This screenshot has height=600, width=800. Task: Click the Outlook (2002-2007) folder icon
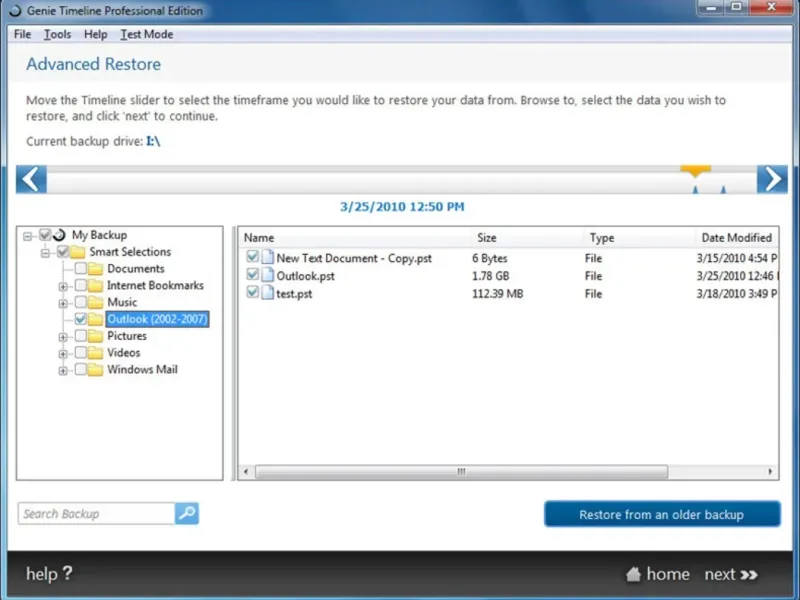(95, 319)
